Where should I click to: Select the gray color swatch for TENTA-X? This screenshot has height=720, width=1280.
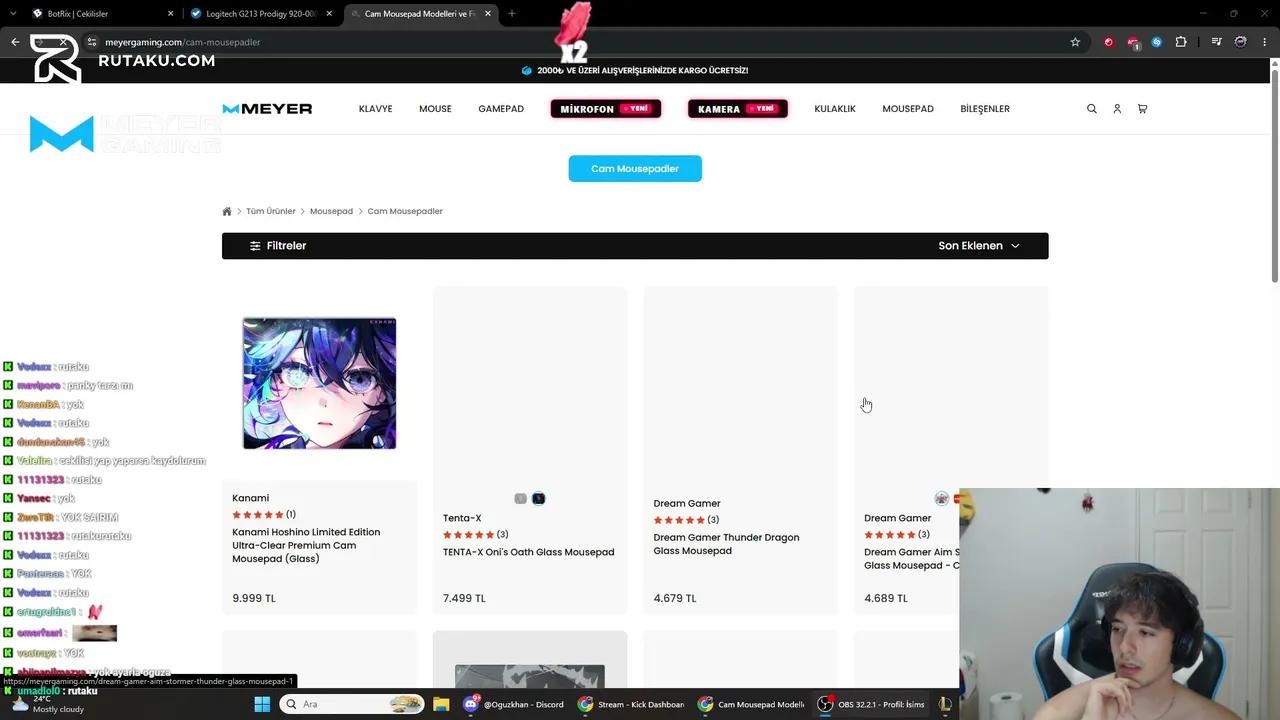[x=520, y=499]
